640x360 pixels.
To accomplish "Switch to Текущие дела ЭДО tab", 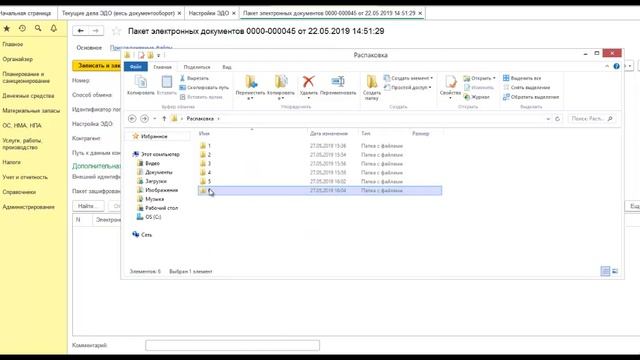I will [118, 13].
